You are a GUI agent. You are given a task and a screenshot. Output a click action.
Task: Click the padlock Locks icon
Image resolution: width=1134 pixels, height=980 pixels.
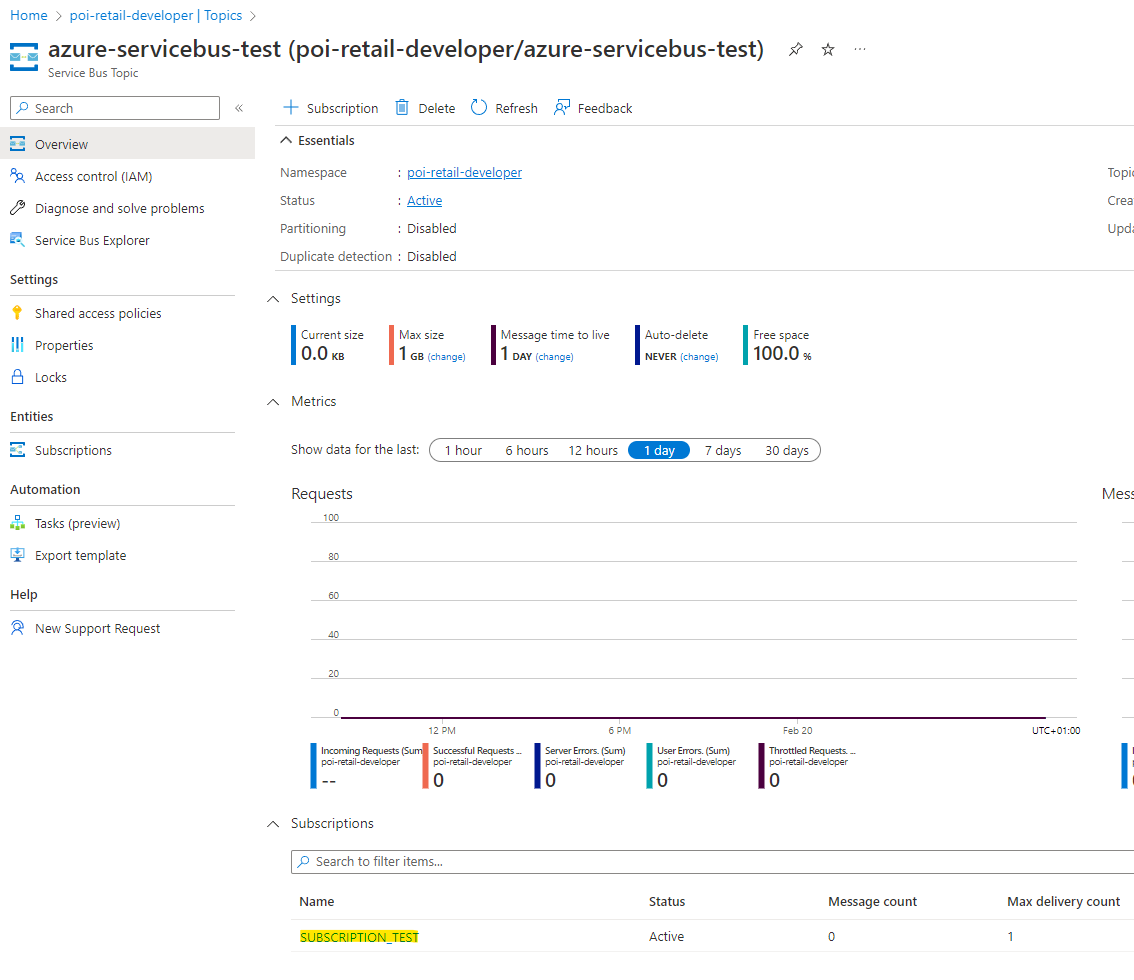point(18,377)
